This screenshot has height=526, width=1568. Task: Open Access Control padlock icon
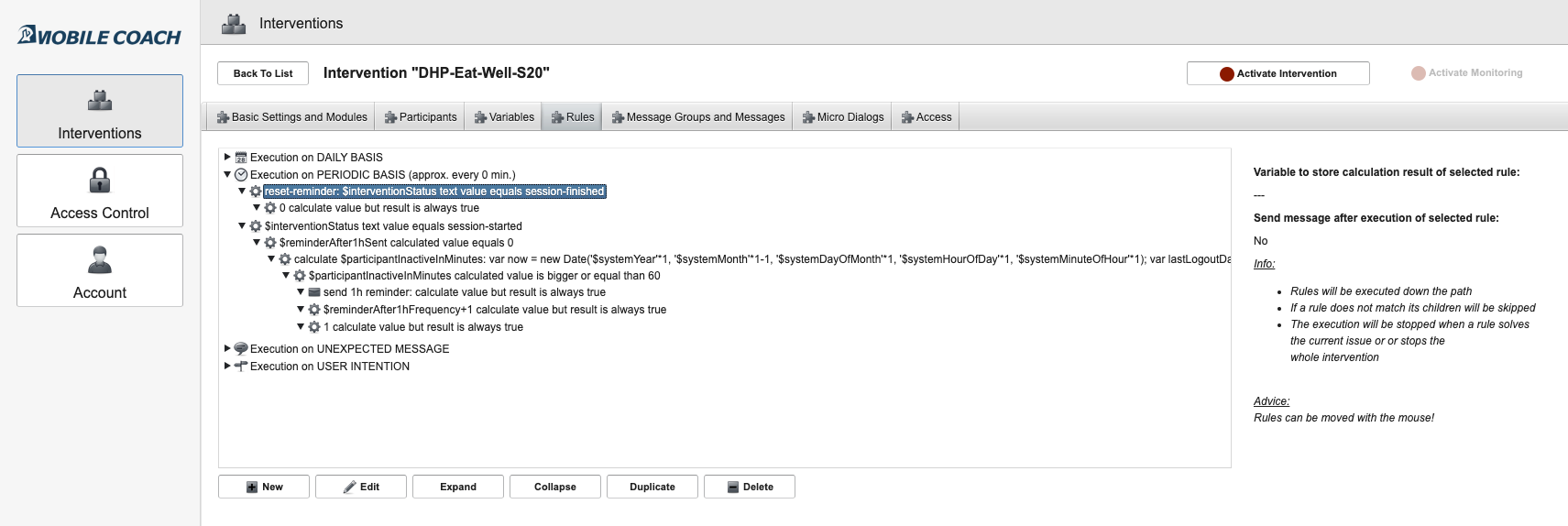click(100, 180)
